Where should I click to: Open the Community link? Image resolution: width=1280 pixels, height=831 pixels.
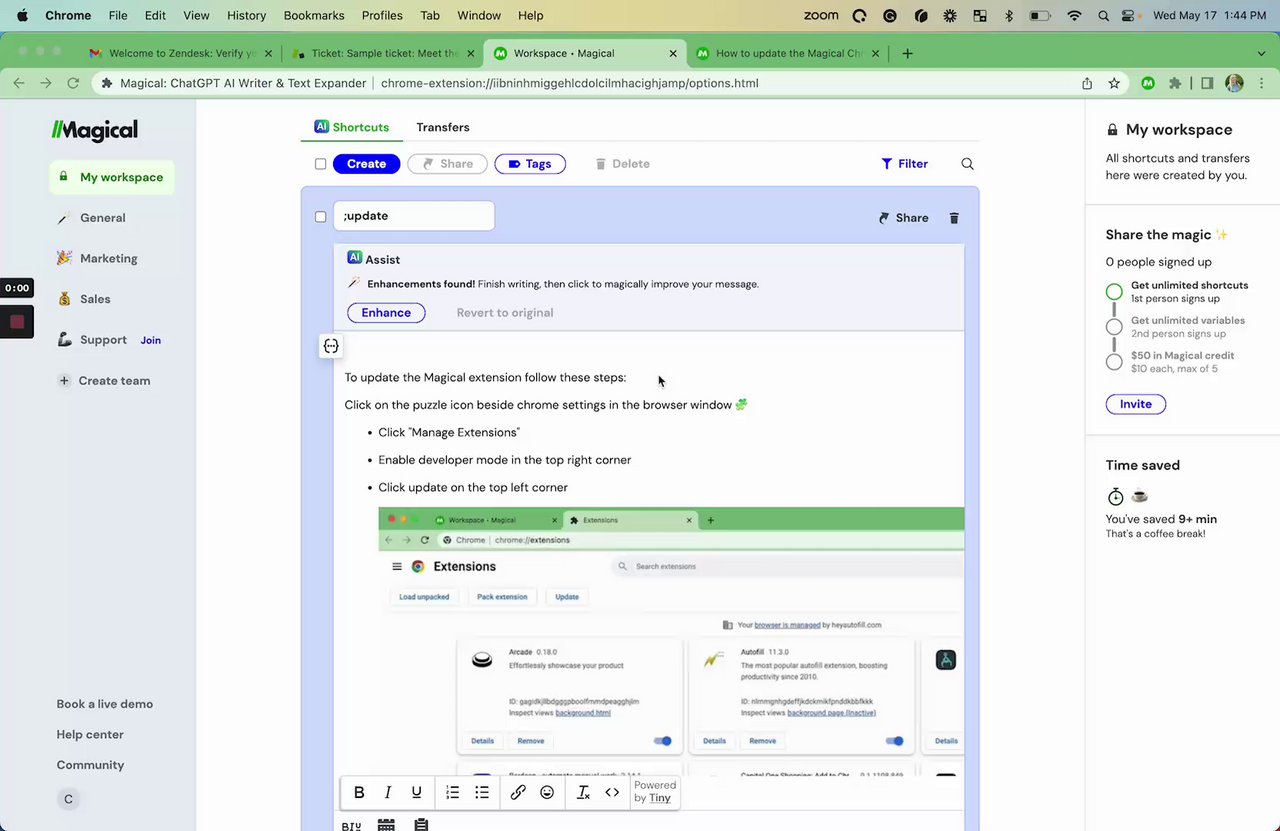coord(90,765)
